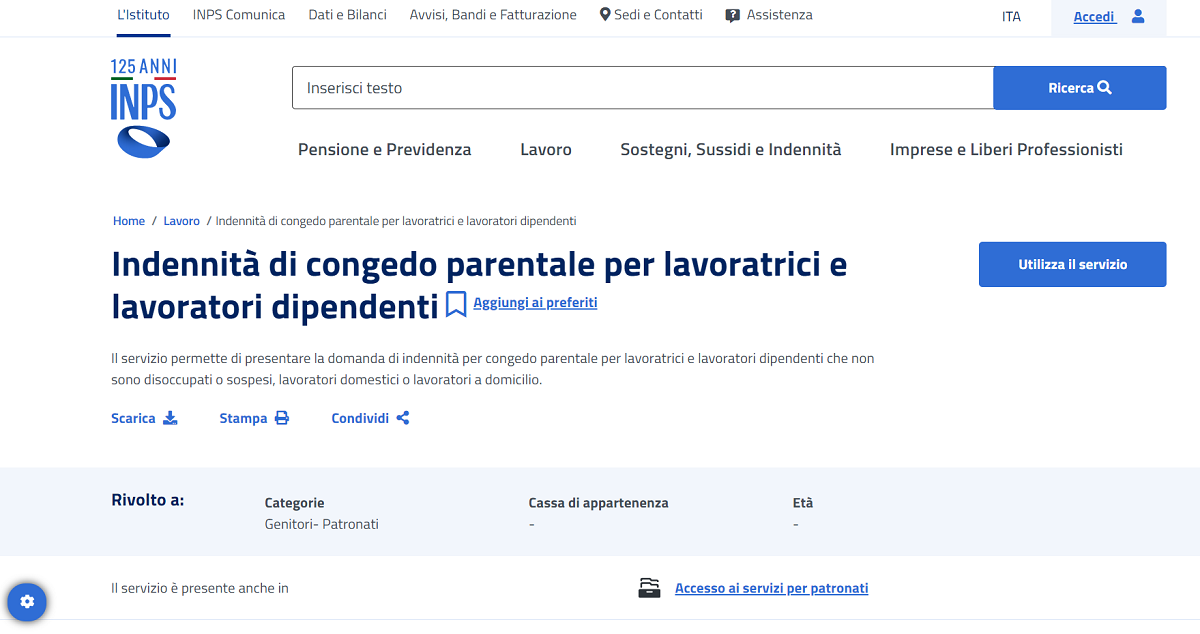This screenshot has width=1200, height=634.
Task: Add the service with Aggiungi ai preferiti
Action: pos(535,302)
